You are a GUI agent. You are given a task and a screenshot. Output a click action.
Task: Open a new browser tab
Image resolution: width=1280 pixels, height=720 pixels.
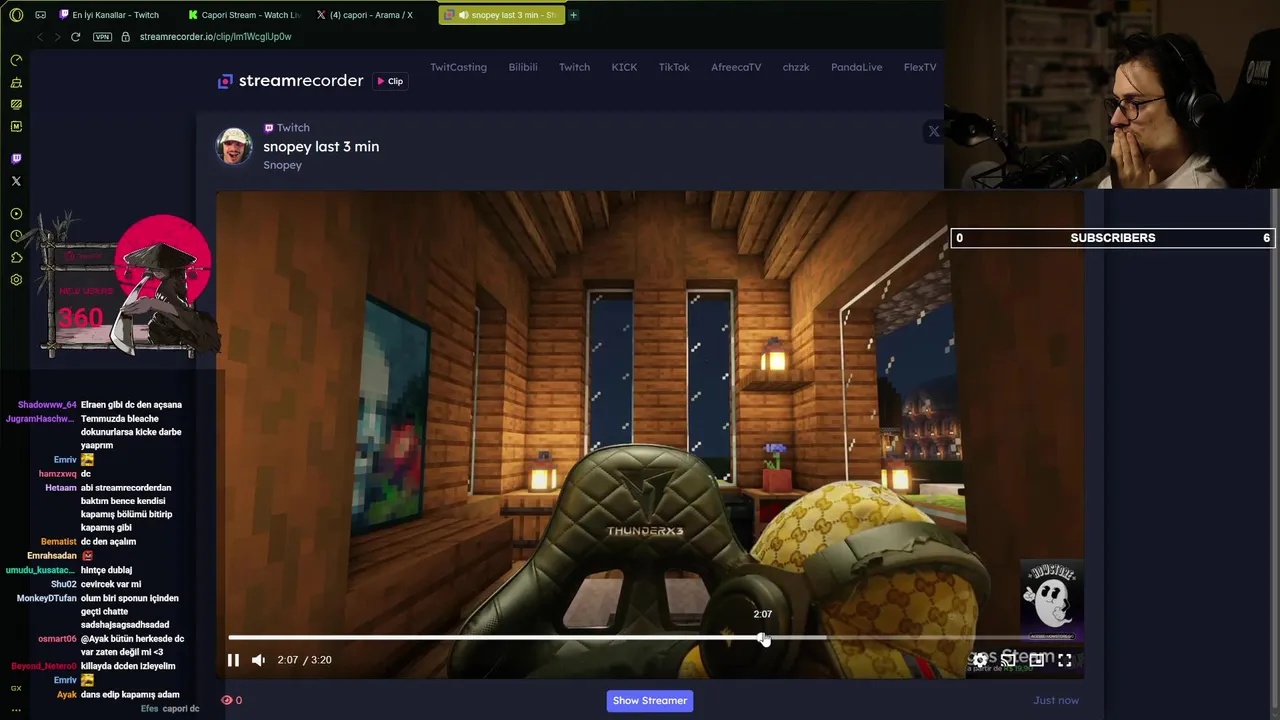click(574, 15)
